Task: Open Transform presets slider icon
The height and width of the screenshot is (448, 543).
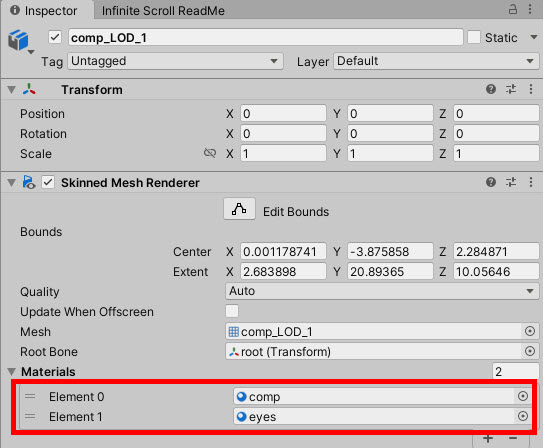Action: (511, 89)
